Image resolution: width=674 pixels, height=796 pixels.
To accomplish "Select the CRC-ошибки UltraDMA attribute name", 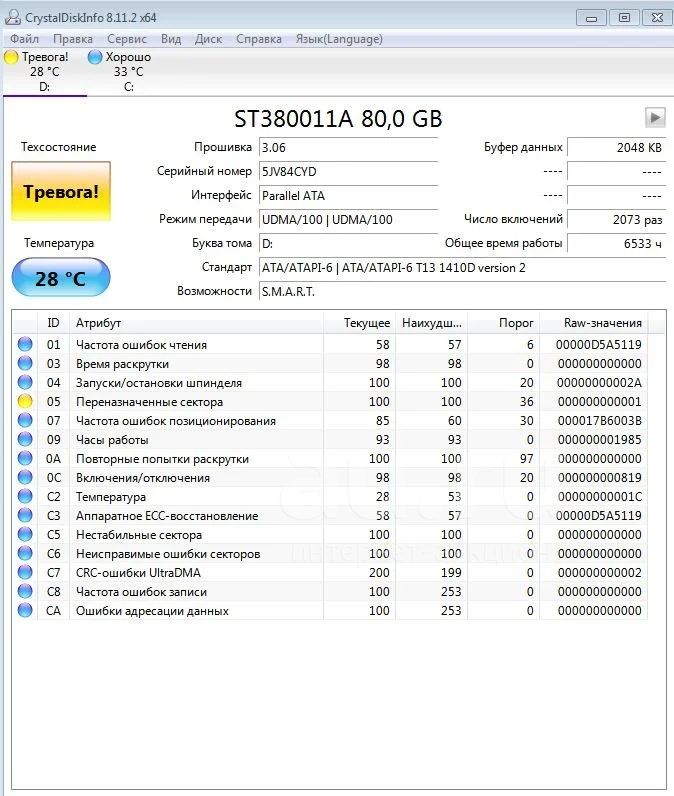I will click(x=138, y=573).
